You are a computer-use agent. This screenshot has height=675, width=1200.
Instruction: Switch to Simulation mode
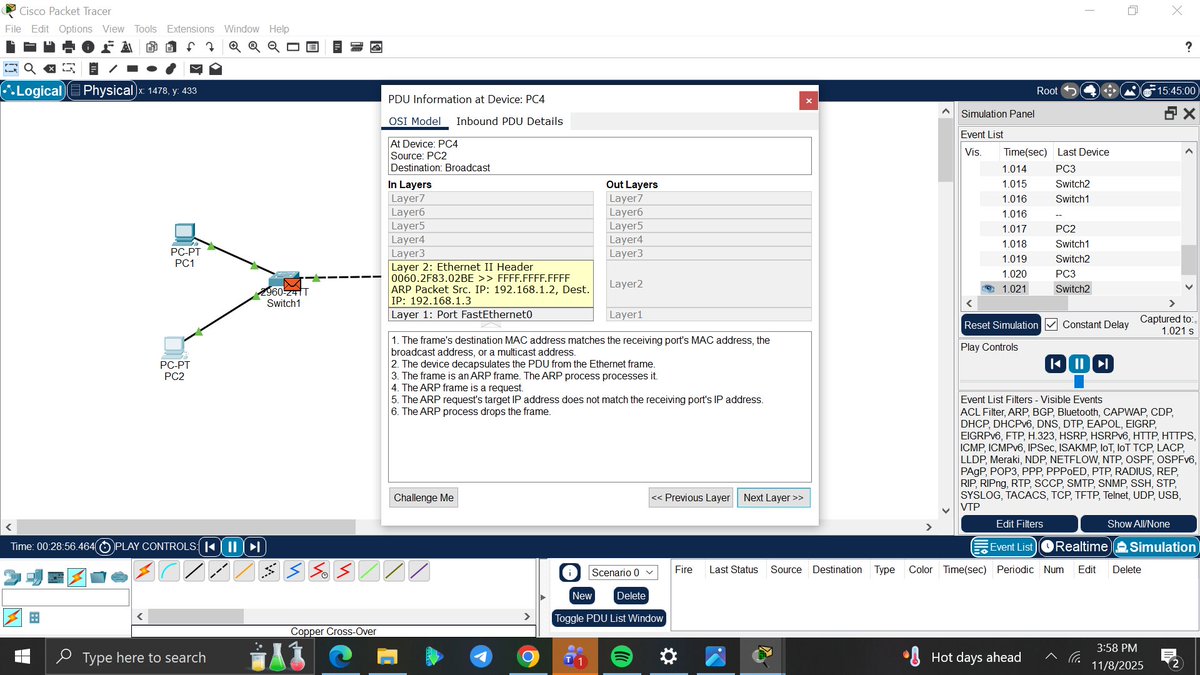(x=1155, y=547)
